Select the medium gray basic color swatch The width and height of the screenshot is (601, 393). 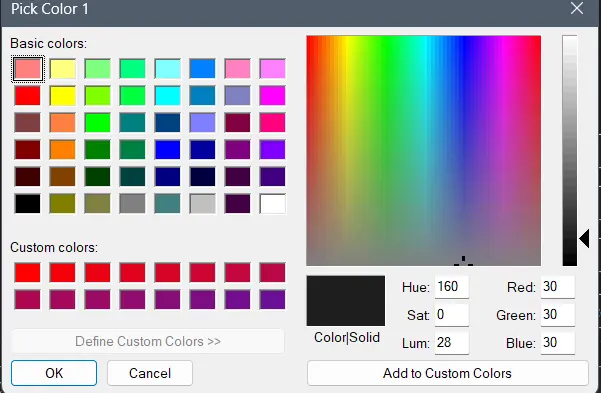(x=133, y=204)
